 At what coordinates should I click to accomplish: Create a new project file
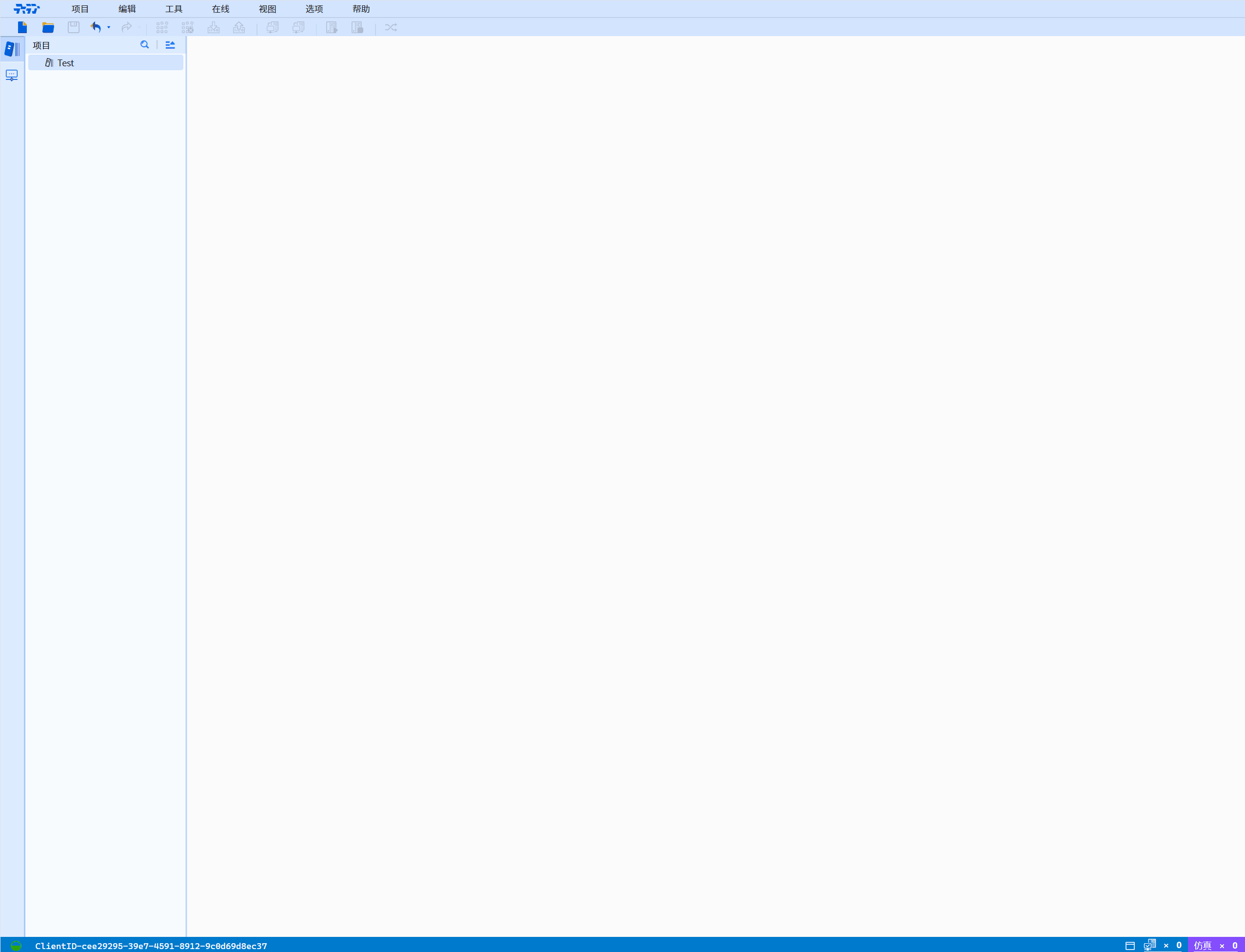pyautogui.click(x=22, y=27)
